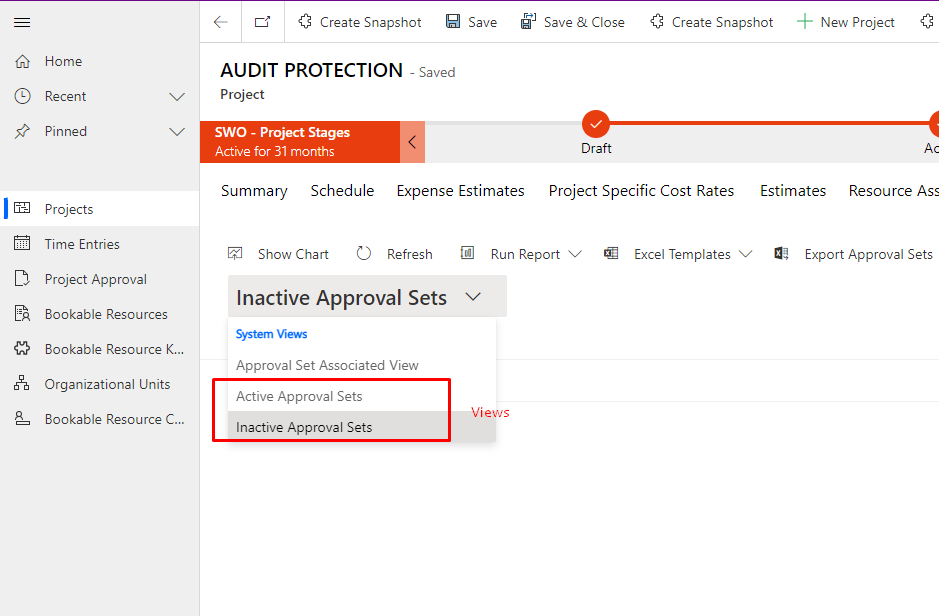Image resolution: width=939 pixels, height=616 pixels.
Task: Select Active Approval Sets view
Action: [x=299, y=396]
